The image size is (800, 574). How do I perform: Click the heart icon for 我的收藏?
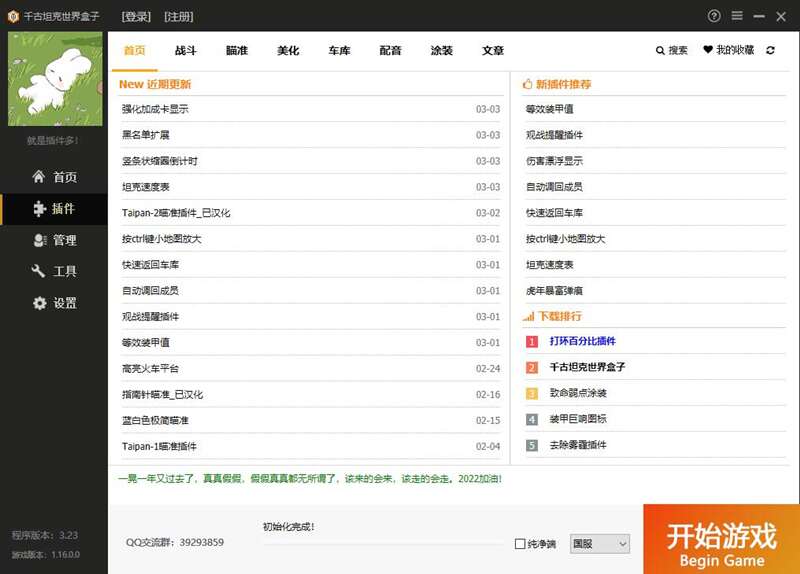pos(708,49)
